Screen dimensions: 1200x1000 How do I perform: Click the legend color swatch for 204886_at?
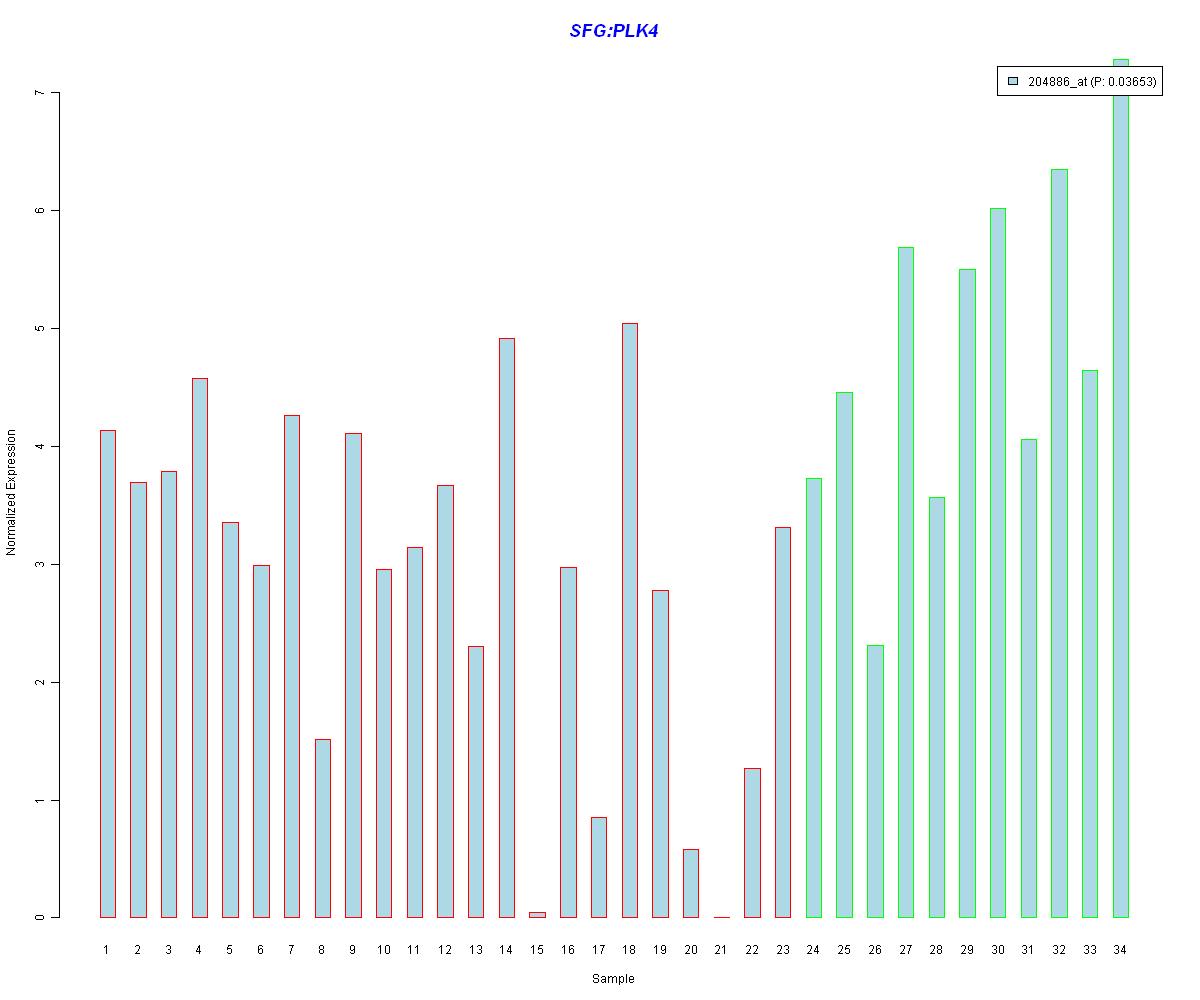coord(1013,82)
